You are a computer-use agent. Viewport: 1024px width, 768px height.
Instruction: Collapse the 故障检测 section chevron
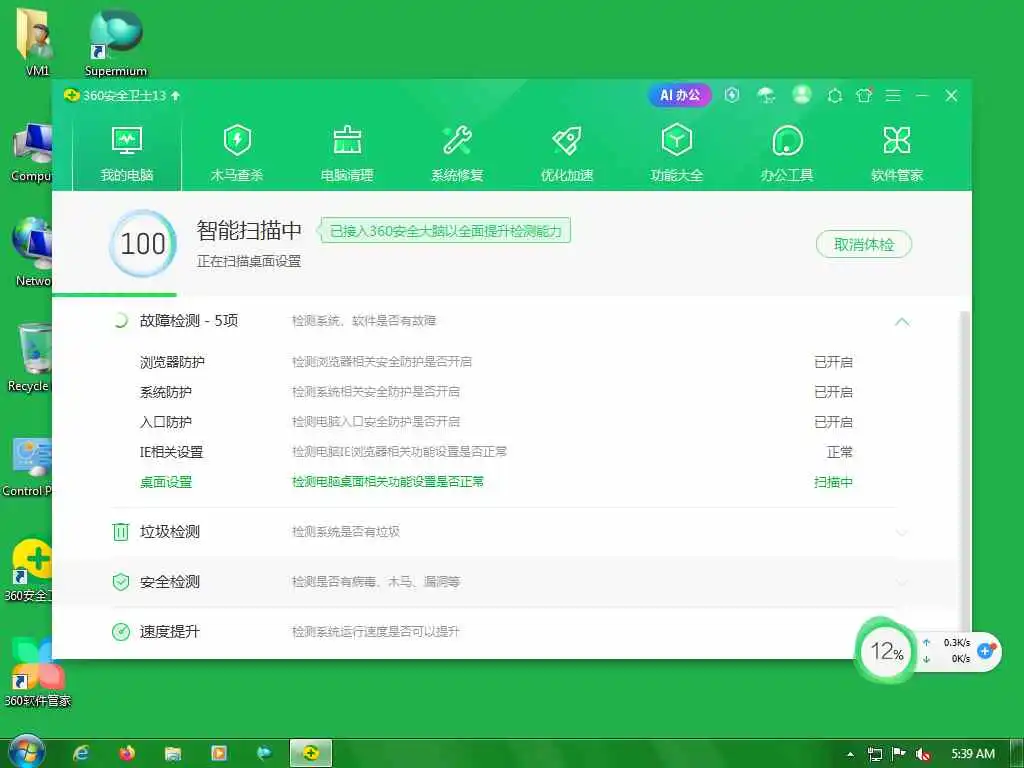[903, 321]
